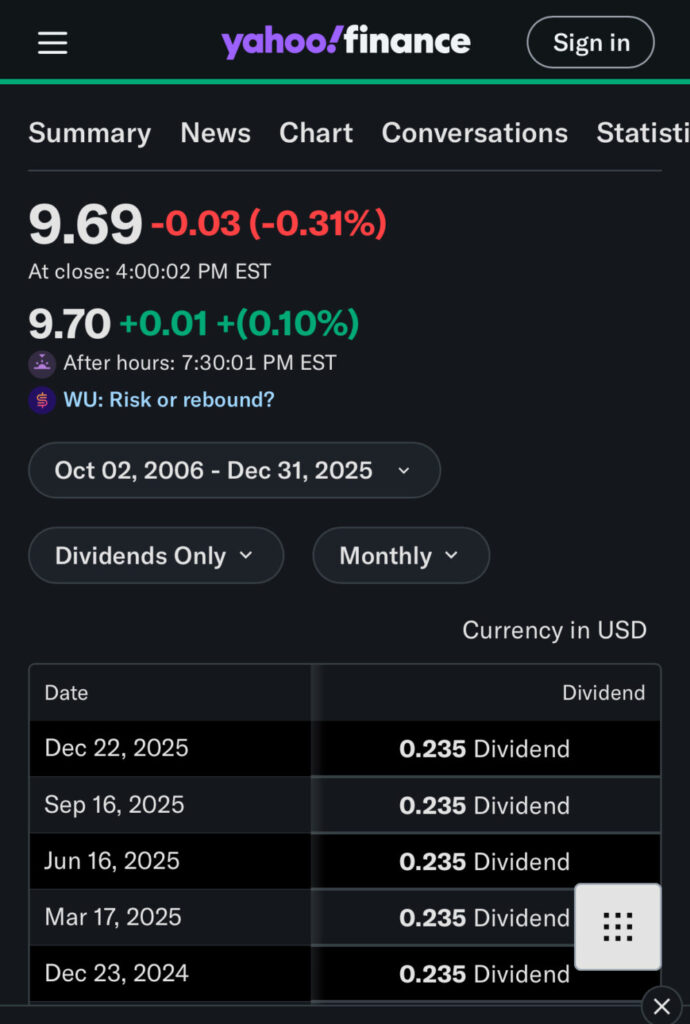Open the hamburger navigation menu
This screenshot has width=690, height=1024.
tap(52, 43)
